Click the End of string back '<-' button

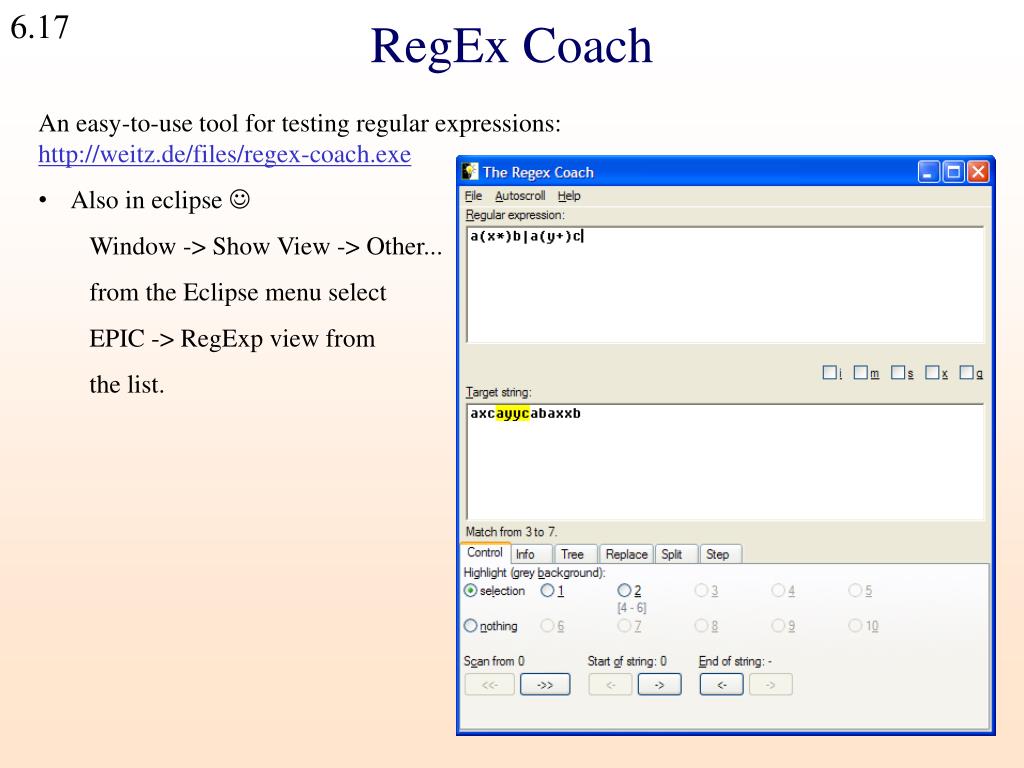pyautogui.click(x=721, y=684)
